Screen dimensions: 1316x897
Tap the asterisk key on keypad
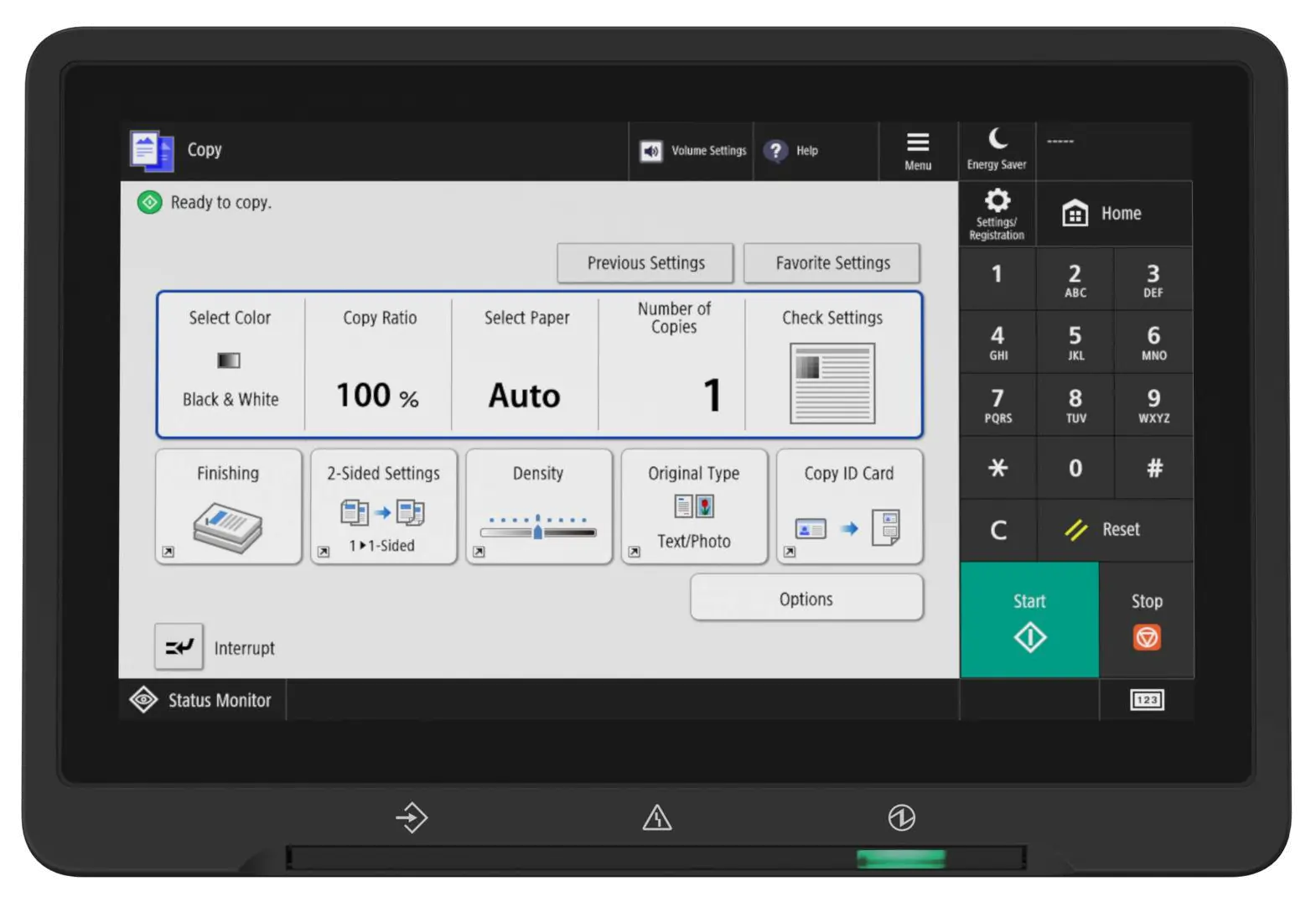[997, 468]
